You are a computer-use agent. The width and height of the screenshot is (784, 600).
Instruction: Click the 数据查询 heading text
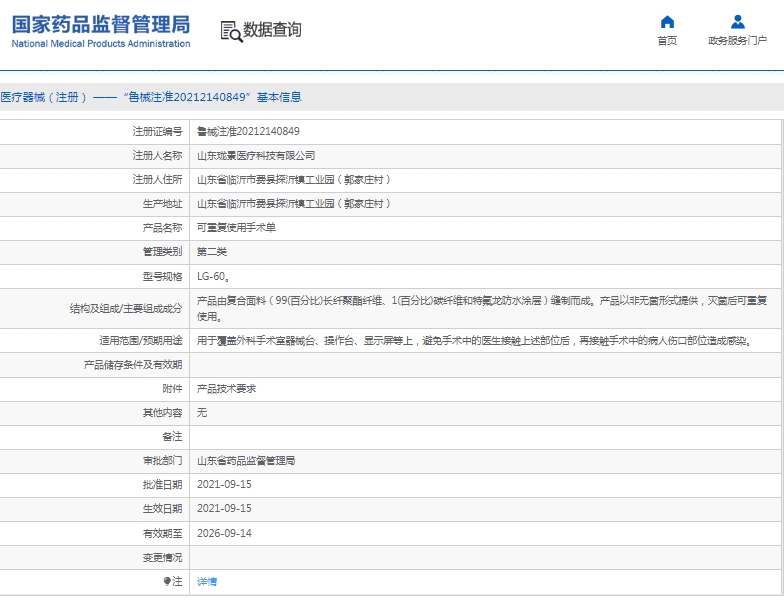pos(272,30)
